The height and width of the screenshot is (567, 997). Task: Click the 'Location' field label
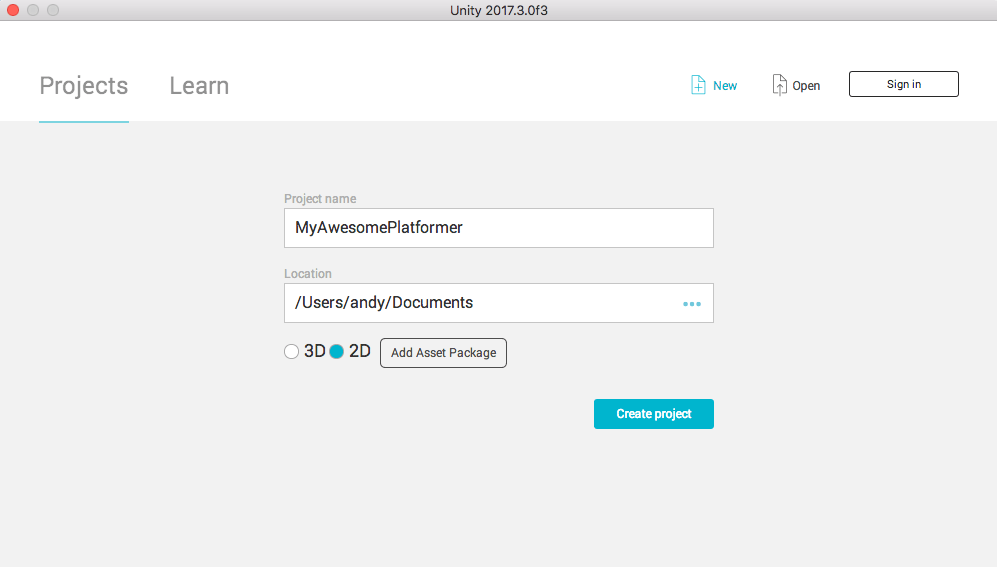[308, 274]
